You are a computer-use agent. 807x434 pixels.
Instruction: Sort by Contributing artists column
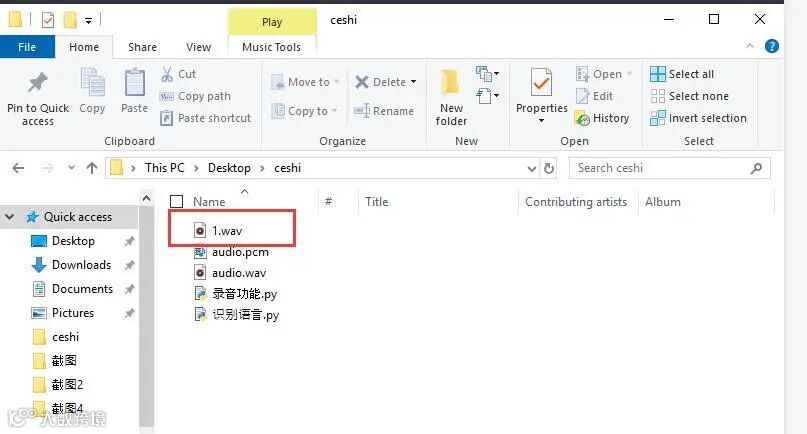pyautogui.click(x=576, y=202)
